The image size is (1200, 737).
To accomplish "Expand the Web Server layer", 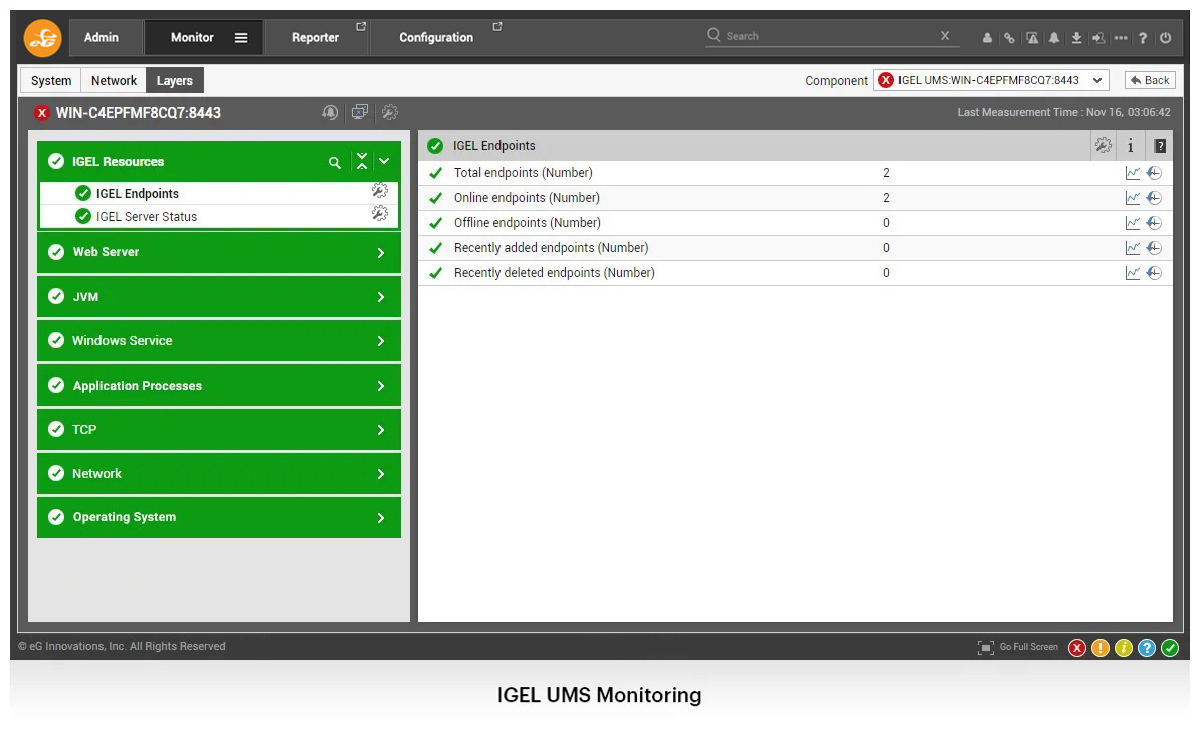I will pyautogui.click(x=381, y=253).
